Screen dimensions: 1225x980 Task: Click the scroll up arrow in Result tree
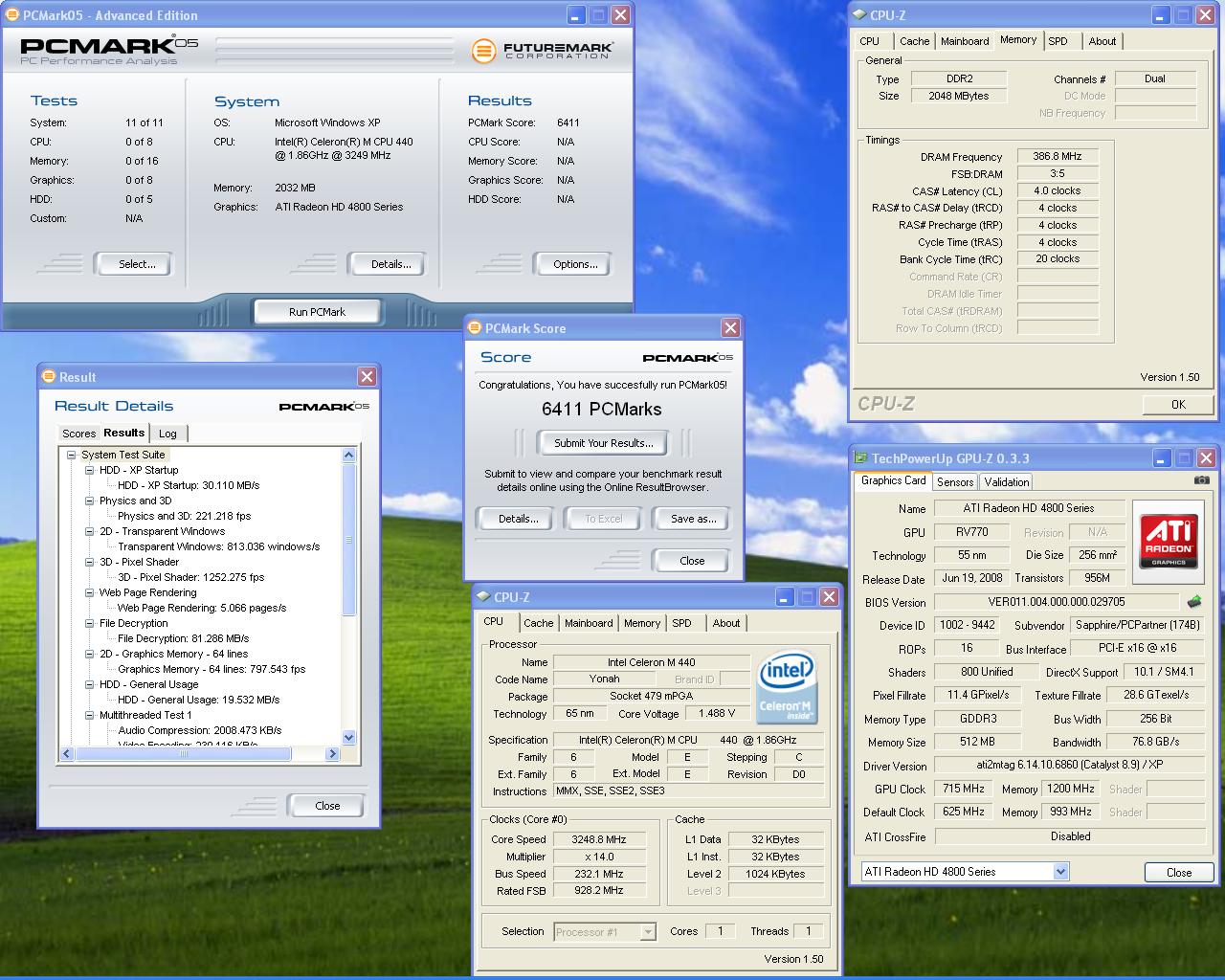[348, 456]
